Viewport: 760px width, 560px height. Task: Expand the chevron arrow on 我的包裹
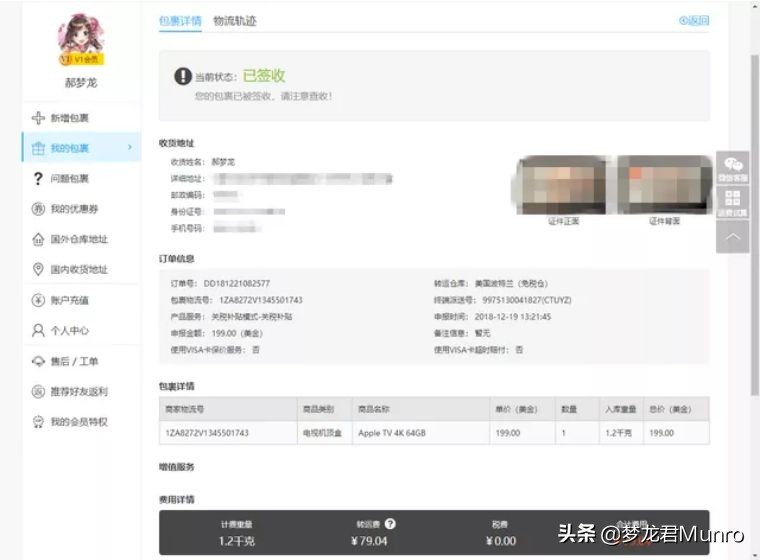[x=129, y=147]
